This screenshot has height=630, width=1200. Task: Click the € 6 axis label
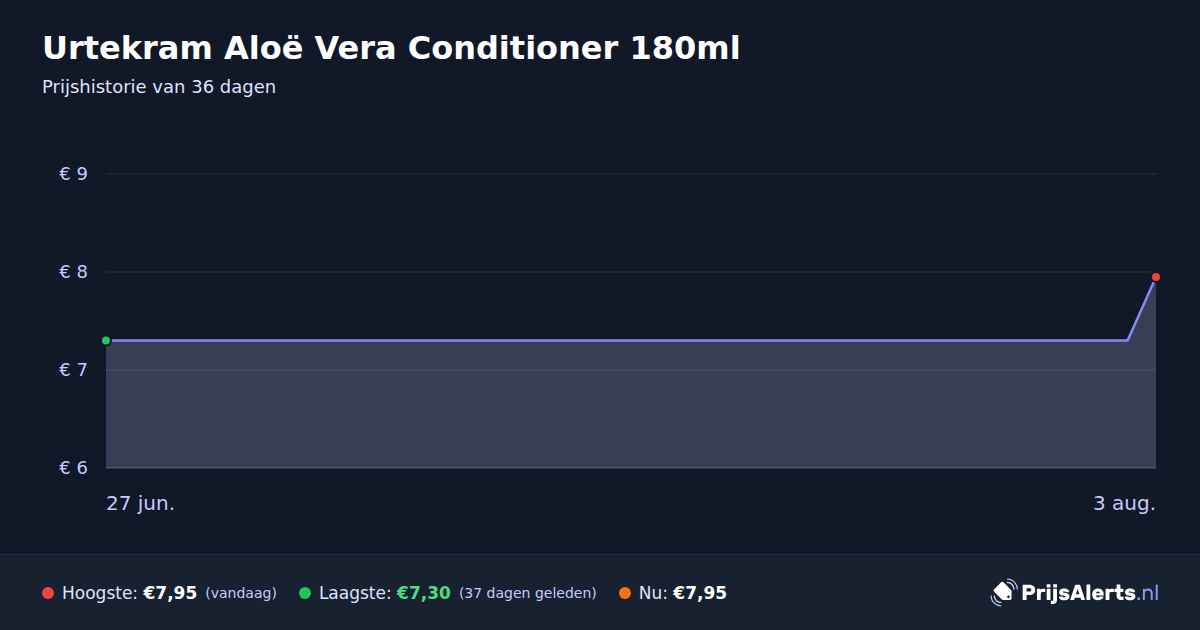[74, 468]
